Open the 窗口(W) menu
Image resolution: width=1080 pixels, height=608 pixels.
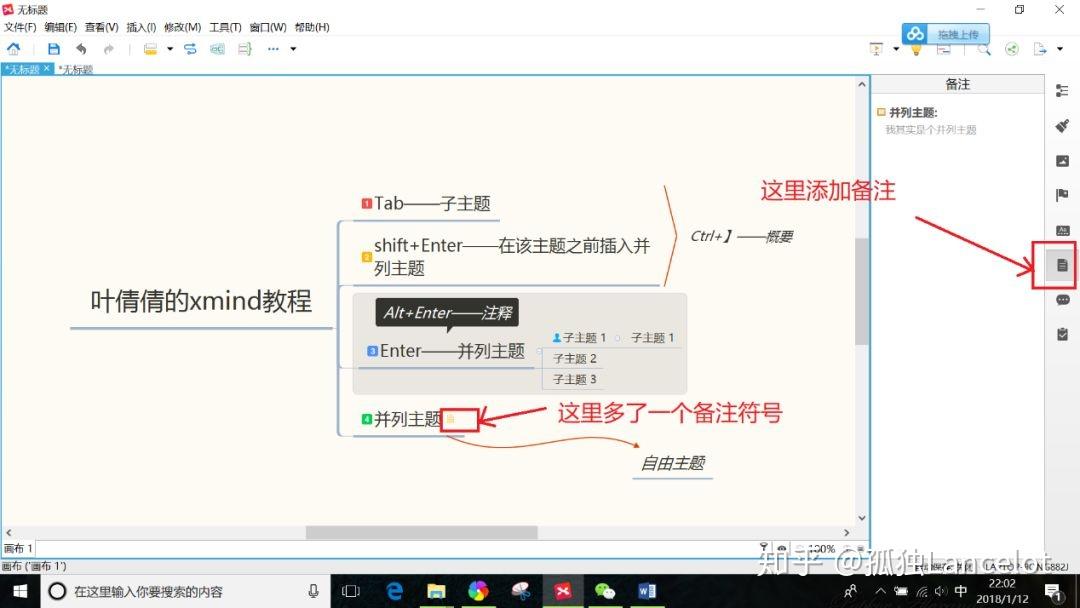pyautogui.click(x=268, y=27)
